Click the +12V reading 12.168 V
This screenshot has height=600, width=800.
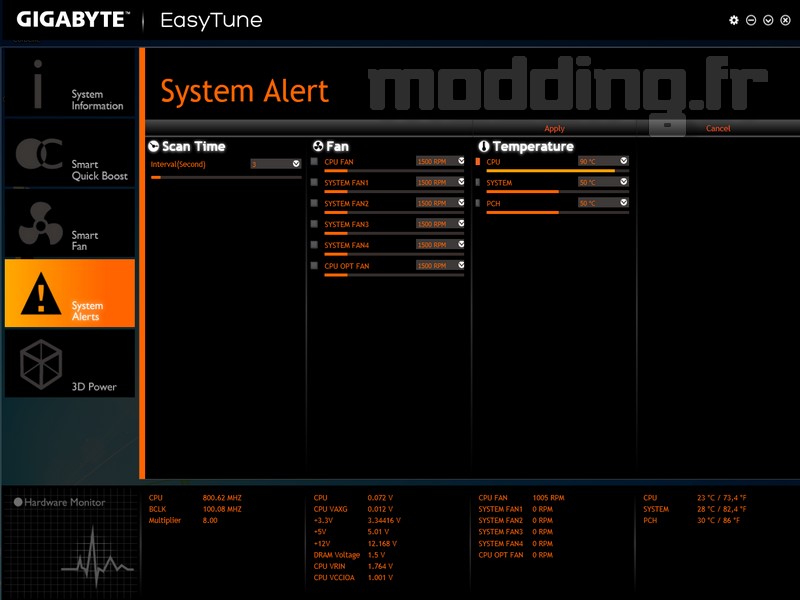tap(382, 543)
